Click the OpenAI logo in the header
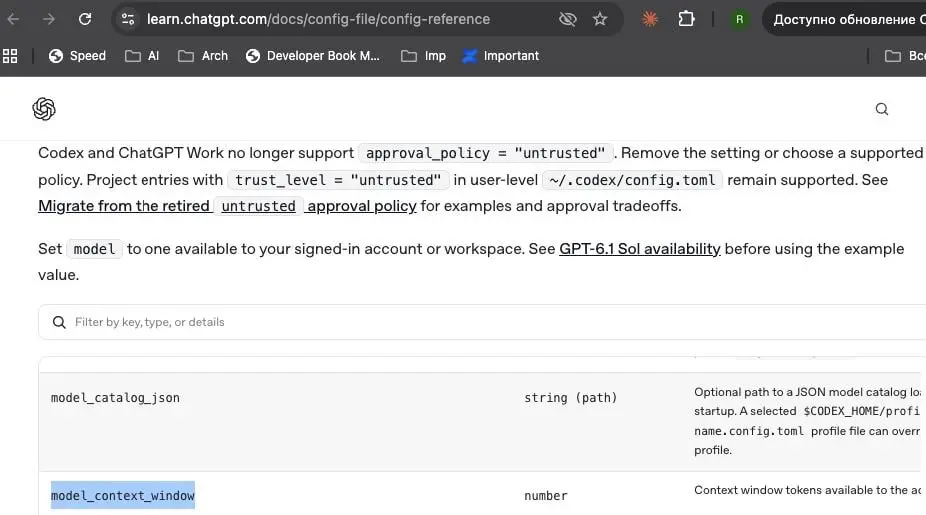This screenshot has width=926, height=515. pyautogui.click(x=44, y=109)
